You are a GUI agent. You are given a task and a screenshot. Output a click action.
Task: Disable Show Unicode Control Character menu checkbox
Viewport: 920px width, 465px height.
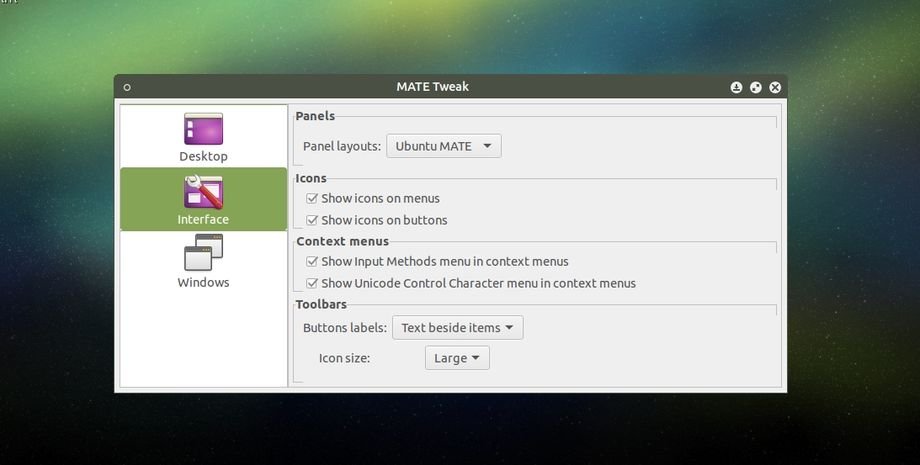click(x=312, y=283)
